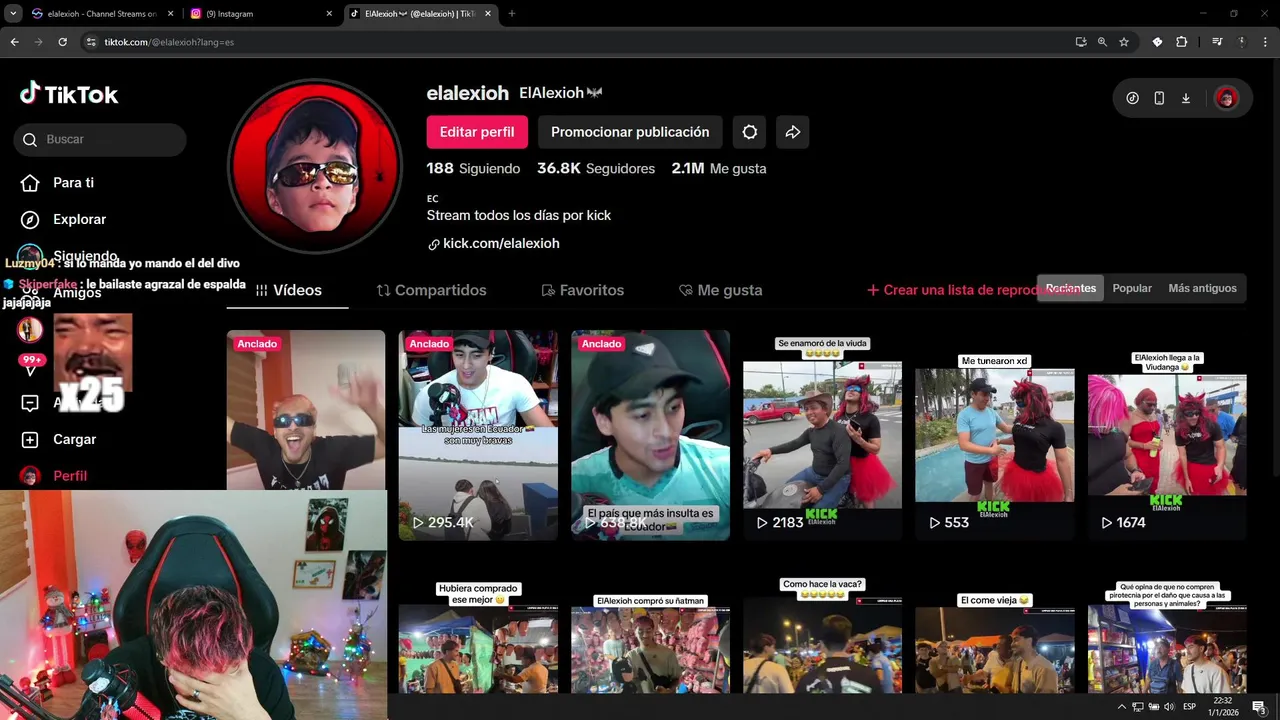
Task: Open Chrome profile avatar in toolbar
Action: coord(1242,42)
